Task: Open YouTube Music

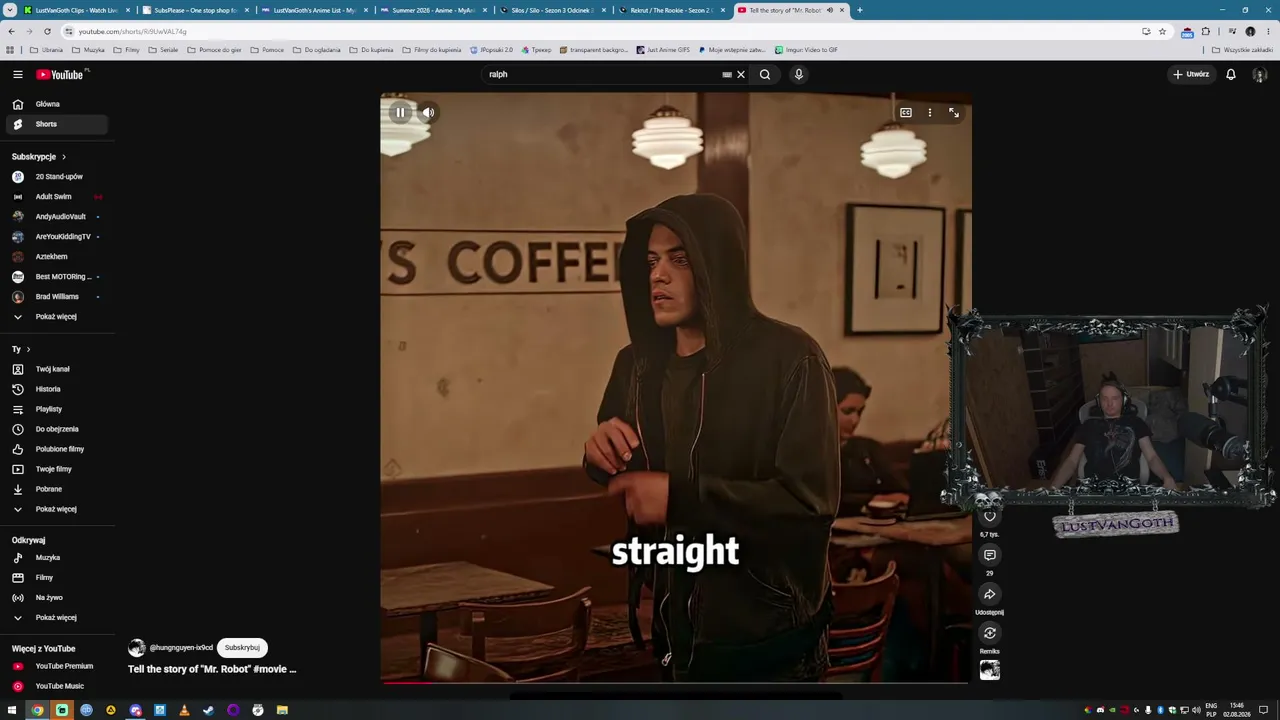Action: pos(55,686)
